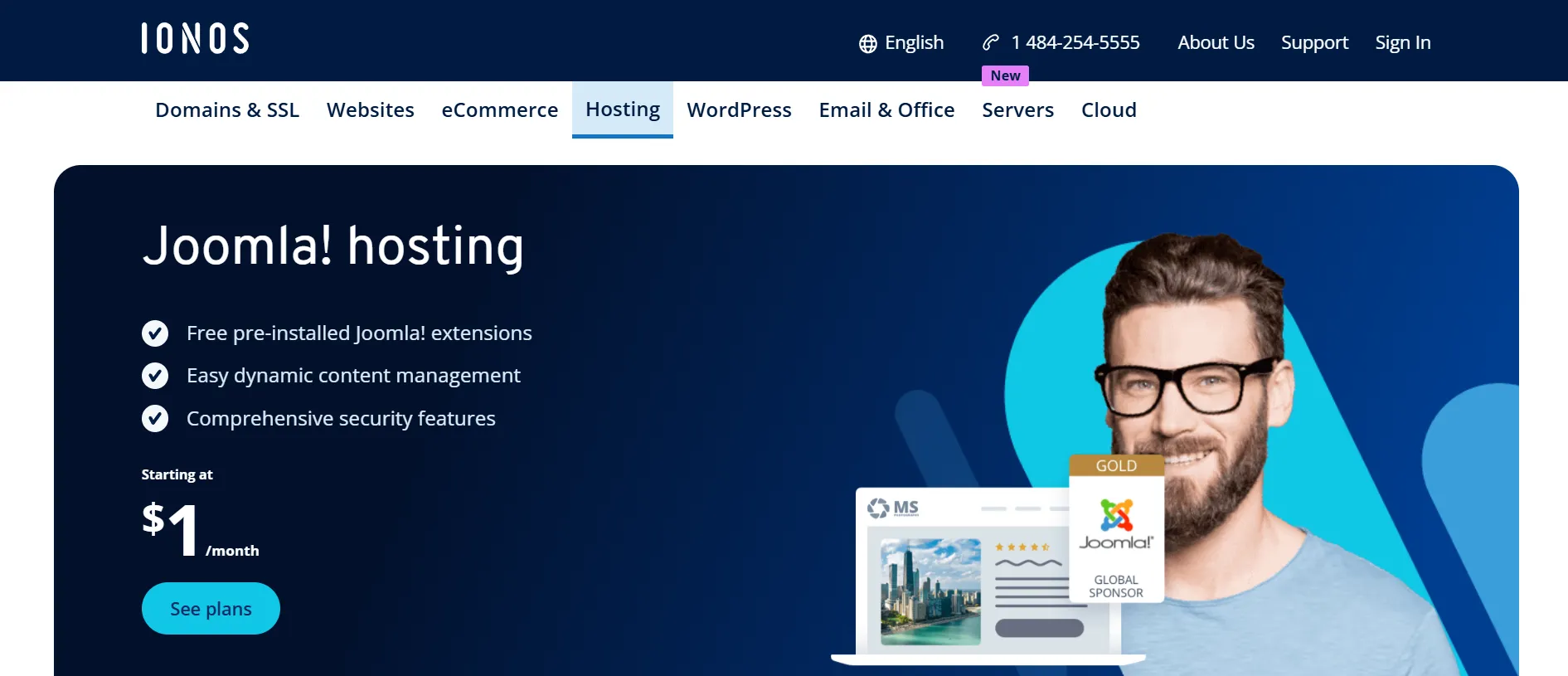The height and width of the screenshot is (676, 1568).
Task: Click Sign In
Action: 1403,43
